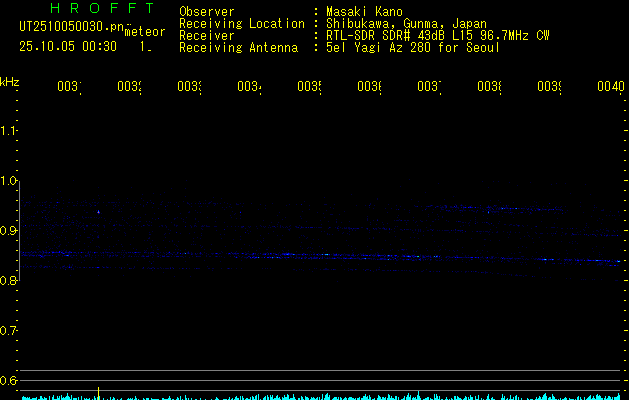
Task: Click the 0040 time axis marker
Action: pos(611,86)
